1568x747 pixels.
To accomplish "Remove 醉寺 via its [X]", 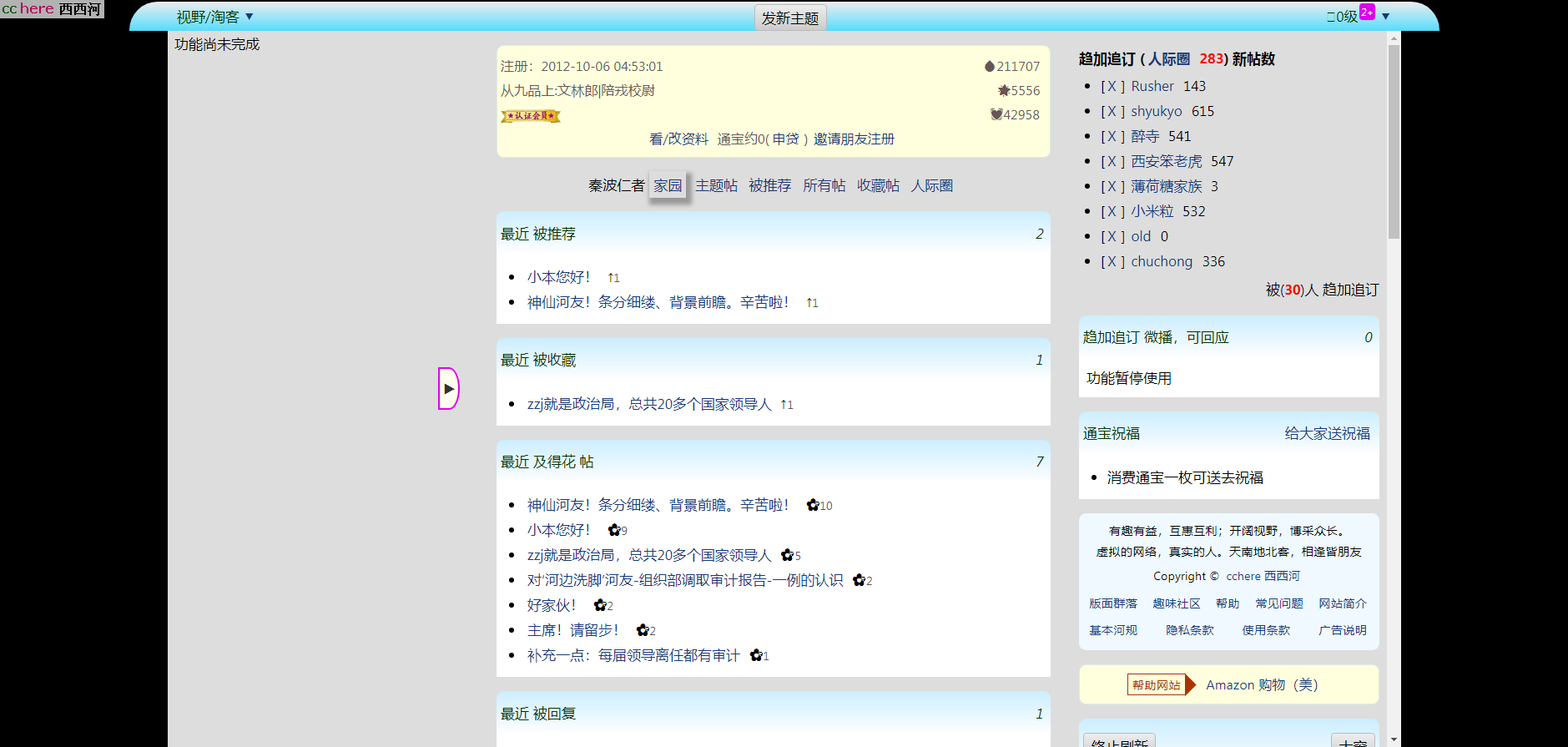I will pos(1112,136).
